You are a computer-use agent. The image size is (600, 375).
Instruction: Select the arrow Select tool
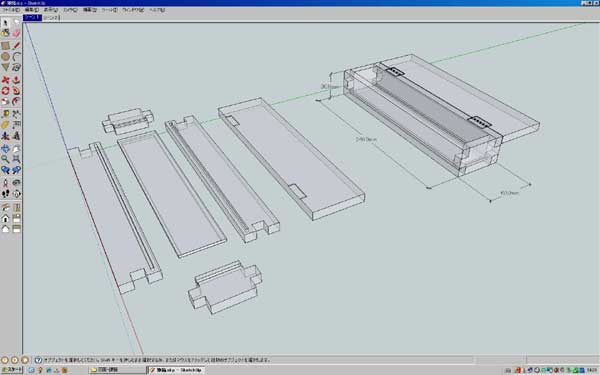(x=5, y=23)
